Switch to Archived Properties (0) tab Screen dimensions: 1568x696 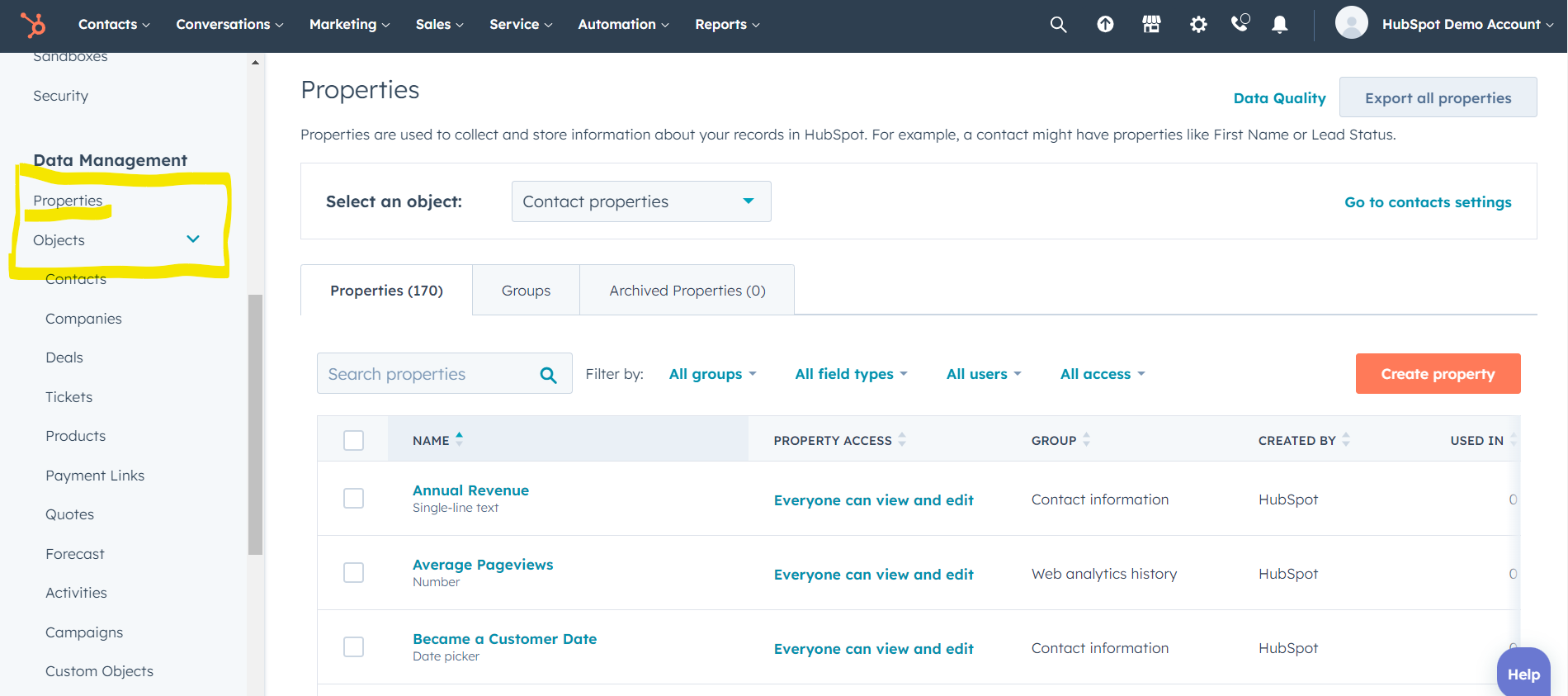[687, 291]
